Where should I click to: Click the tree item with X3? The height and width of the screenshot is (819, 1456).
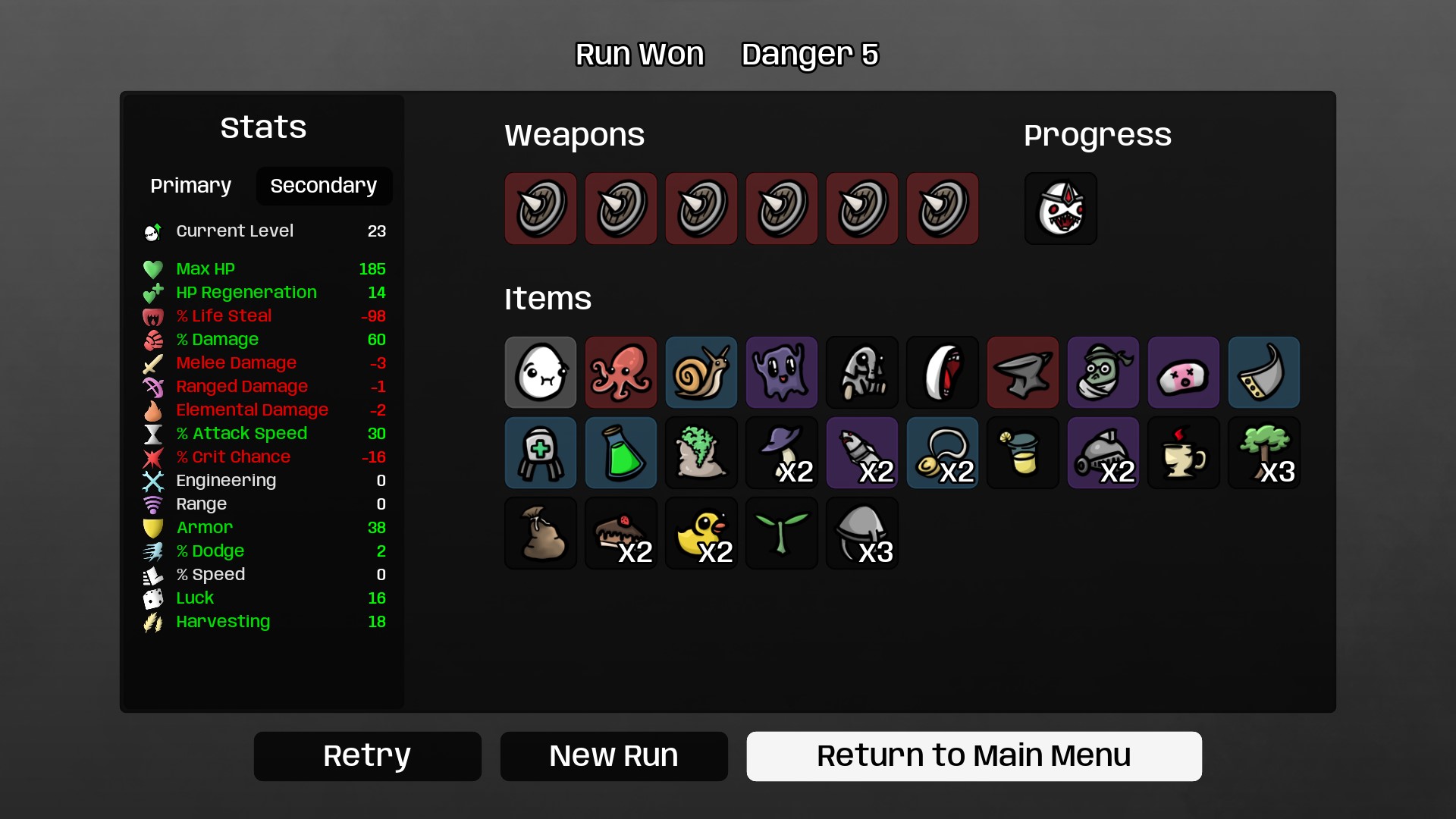[1264, 453]
